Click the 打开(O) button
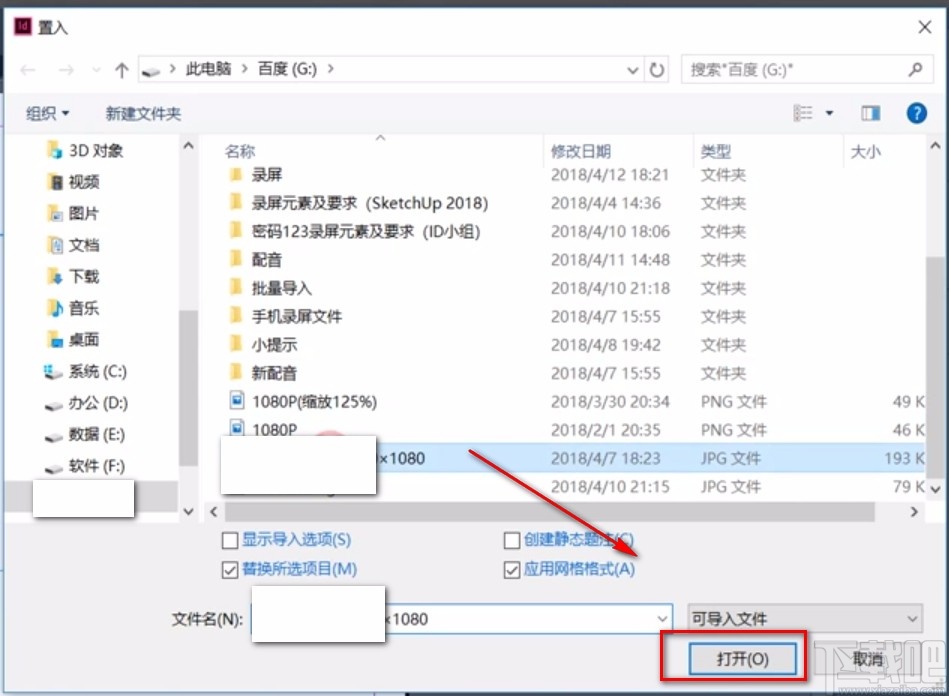The image size is (949, 696). tap(743, 659)
